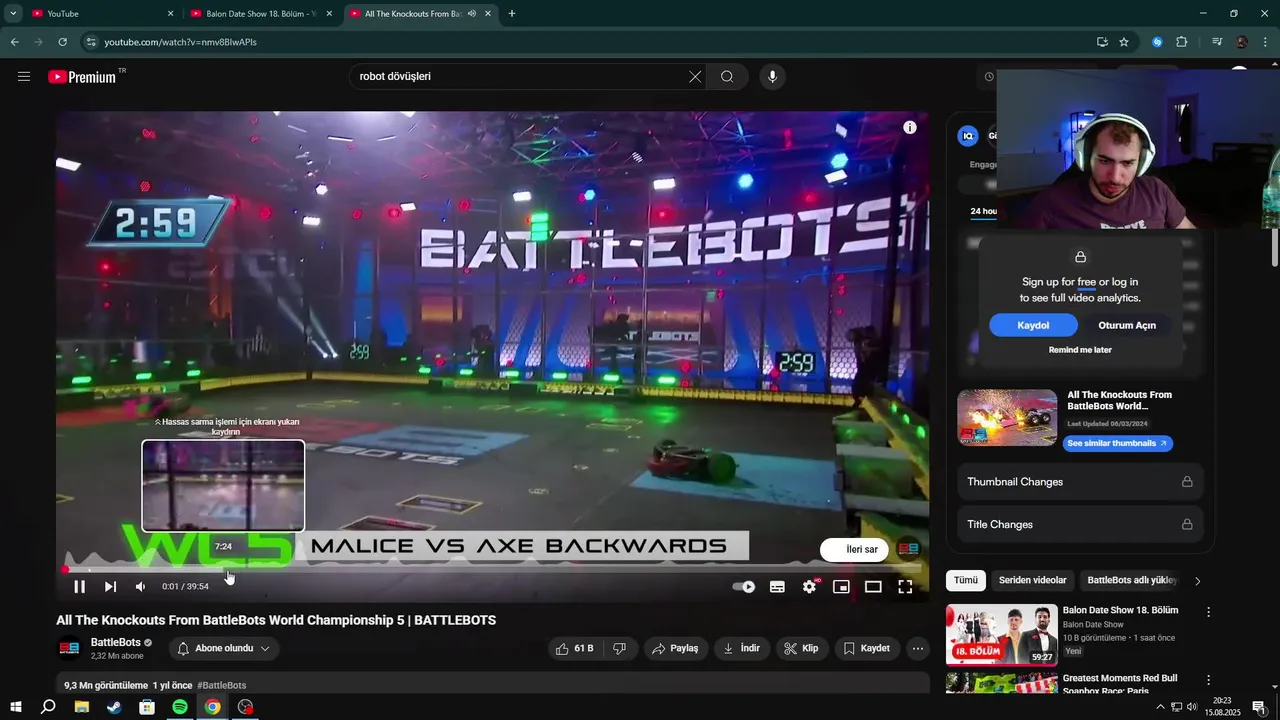Expand the 'Abone olundu' subscription dropdown
Screen dimensions: 1280x720
(224, 648)
